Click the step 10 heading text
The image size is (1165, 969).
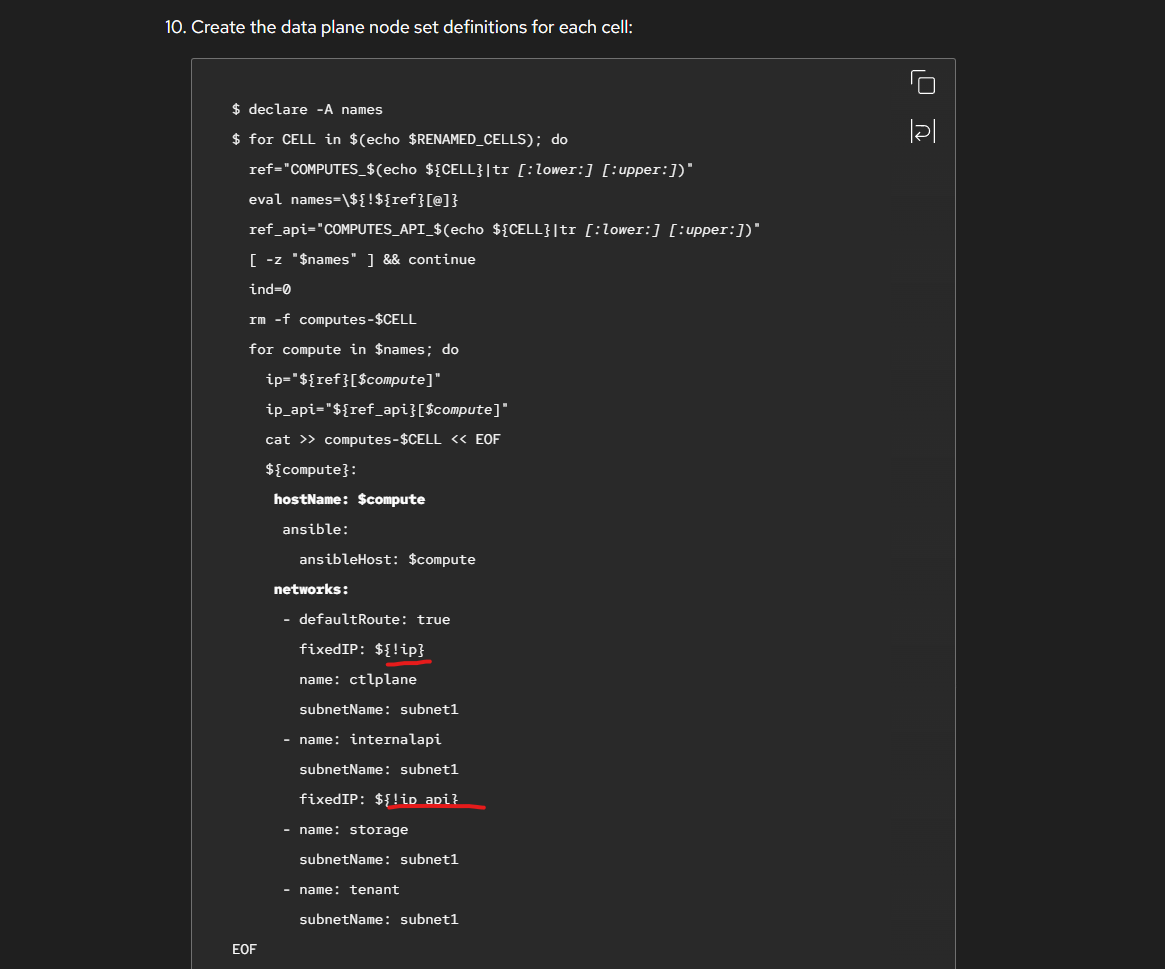tap(411, 27)
